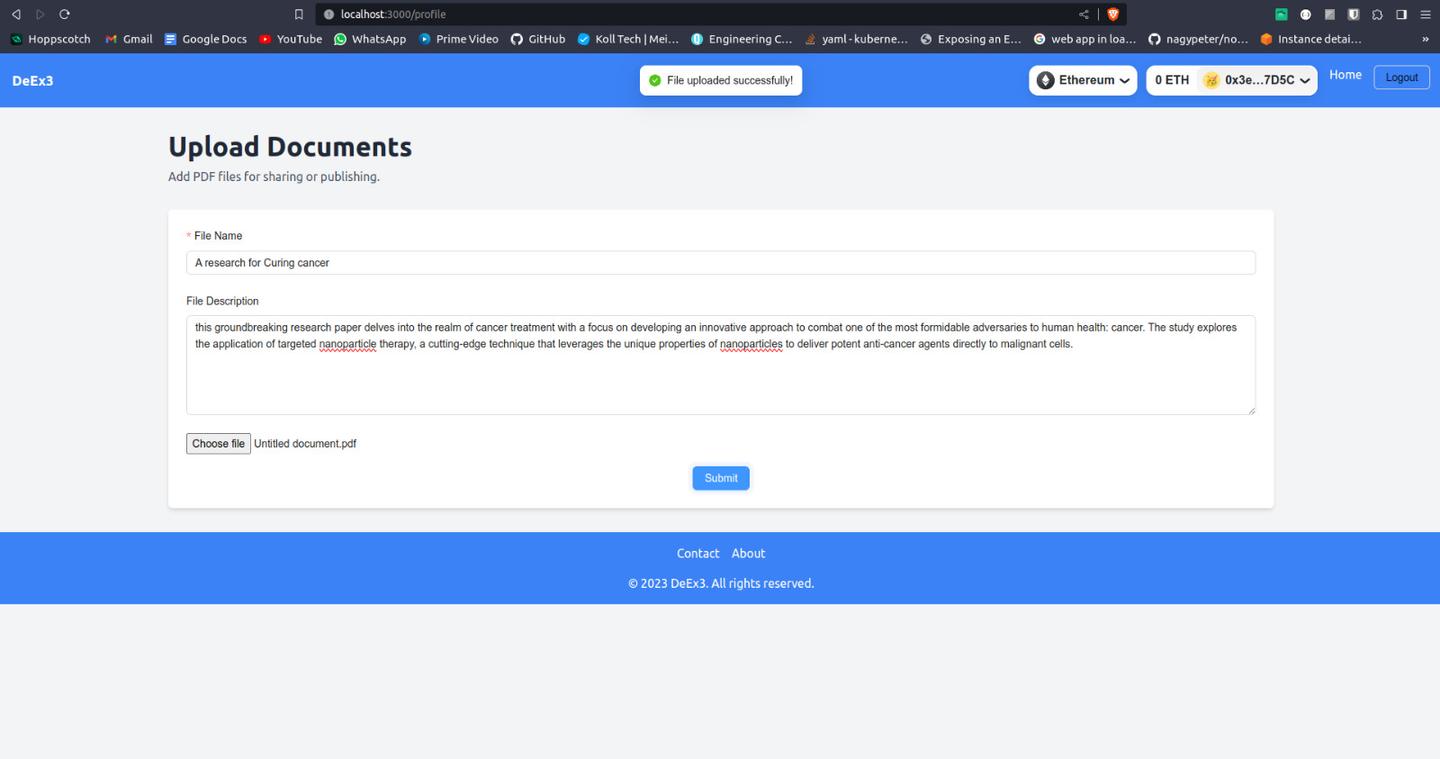This screenshot has width=1440, height=759.
Task: Open the Contact footer link
Action: click(698, 553)
